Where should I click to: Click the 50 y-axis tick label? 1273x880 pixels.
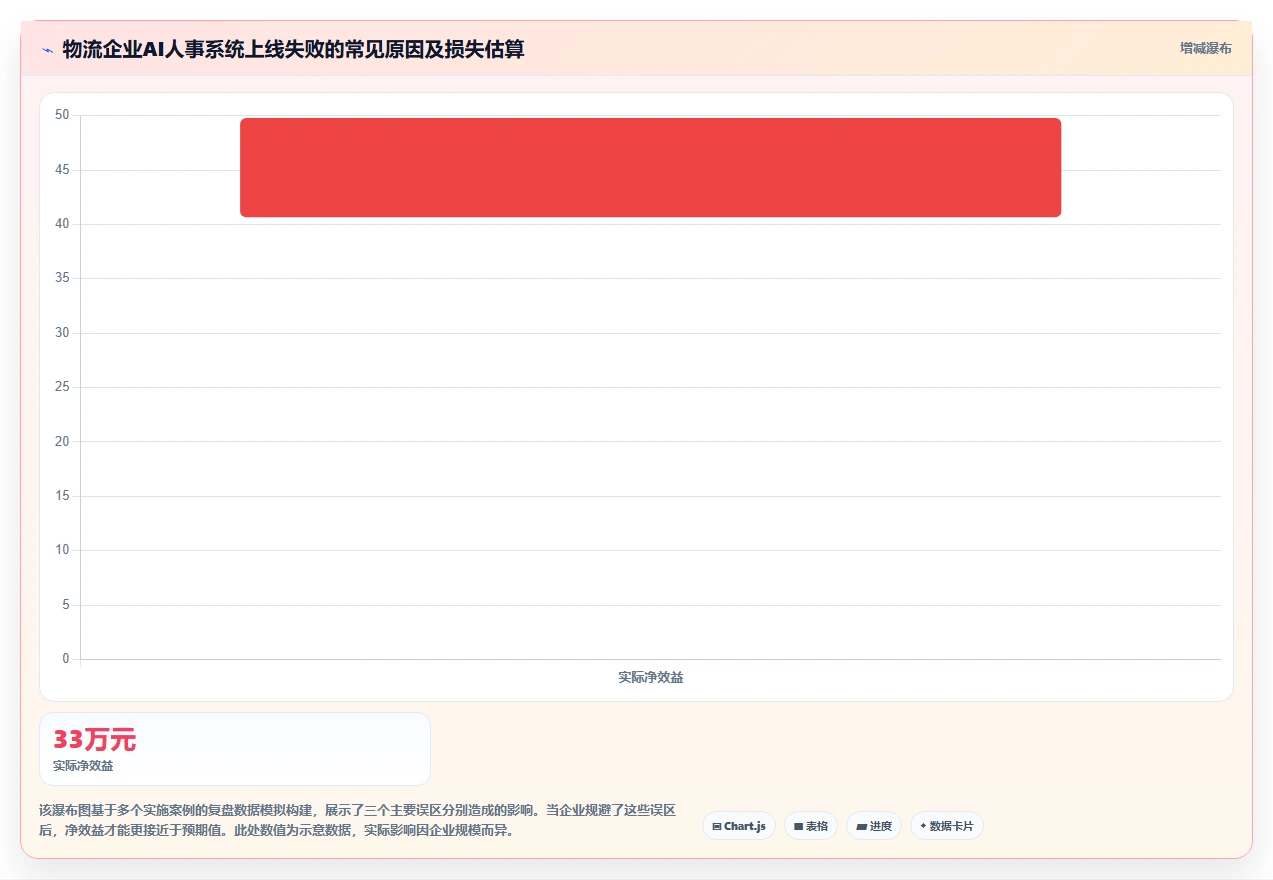click(62, 115)
